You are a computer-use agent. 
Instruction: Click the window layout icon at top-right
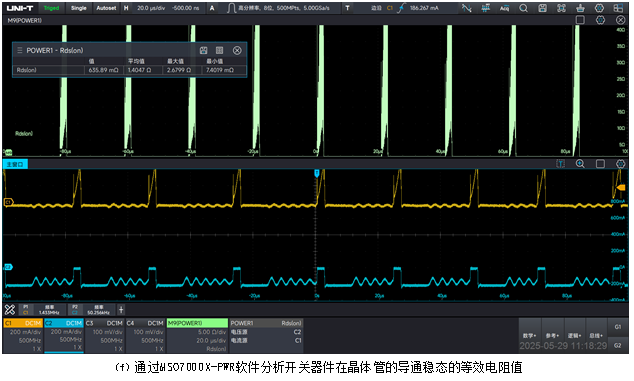point(618,8)
